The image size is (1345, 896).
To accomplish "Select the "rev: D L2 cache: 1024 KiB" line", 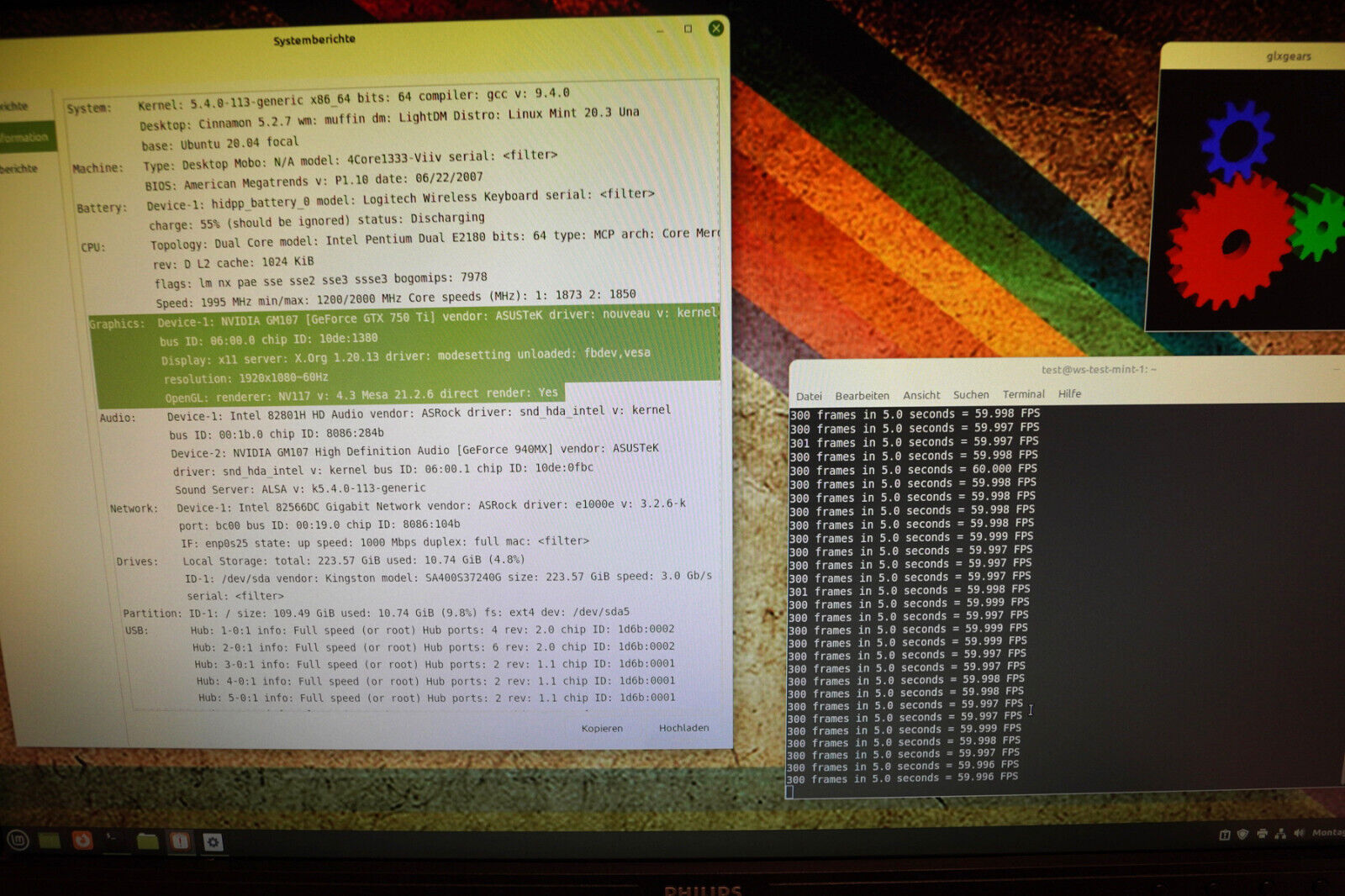I will [x=233, y=263].
